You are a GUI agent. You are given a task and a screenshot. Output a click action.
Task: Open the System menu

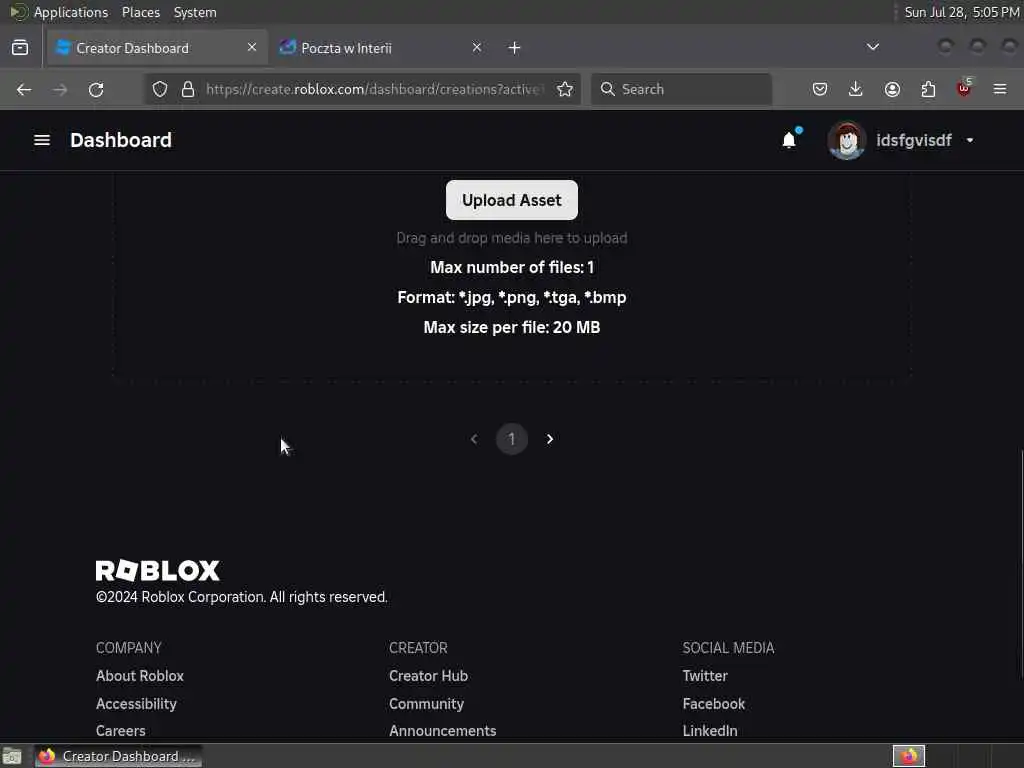(195, 12)
